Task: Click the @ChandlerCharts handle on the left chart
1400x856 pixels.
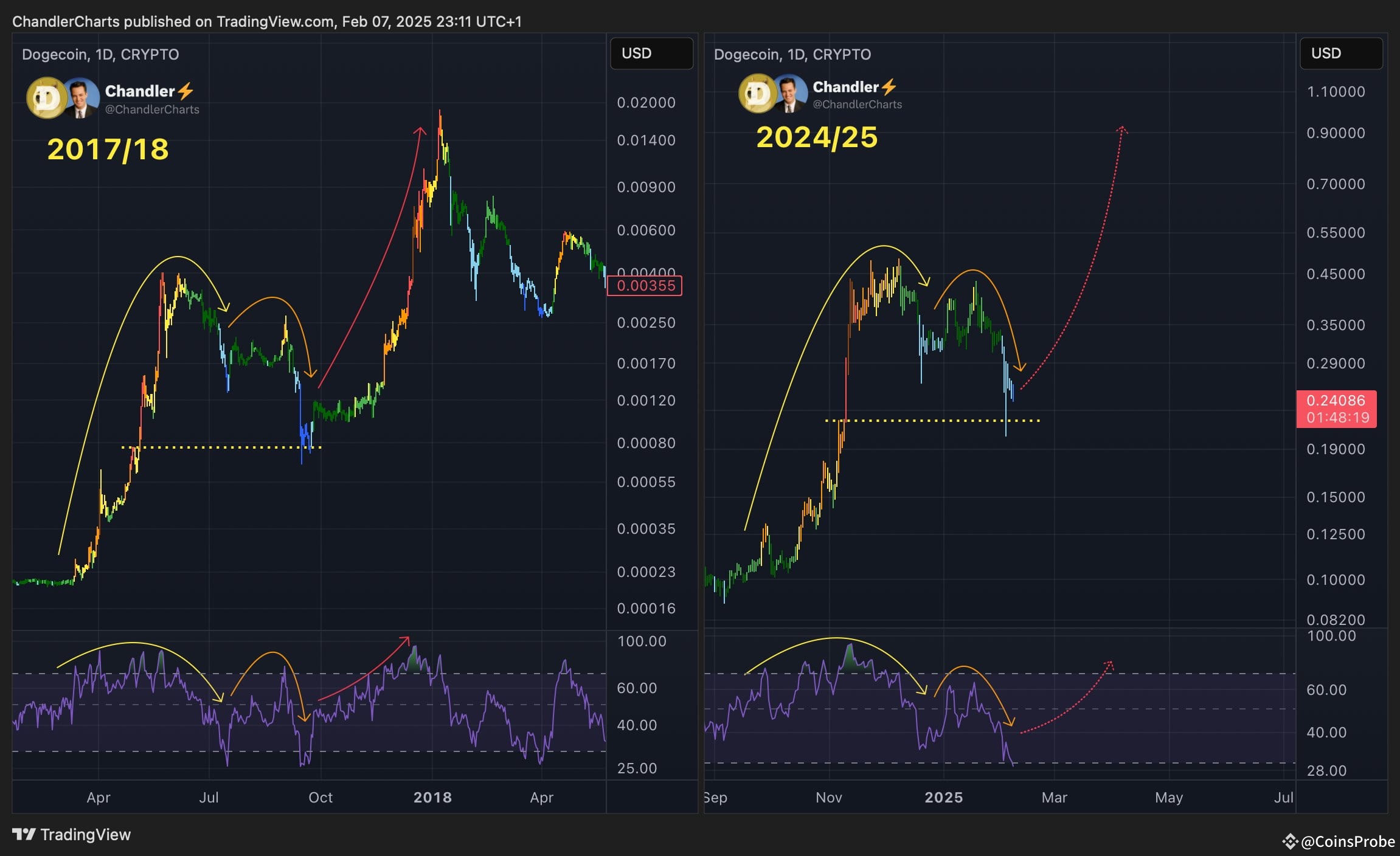Action: (x=152, y=110)
